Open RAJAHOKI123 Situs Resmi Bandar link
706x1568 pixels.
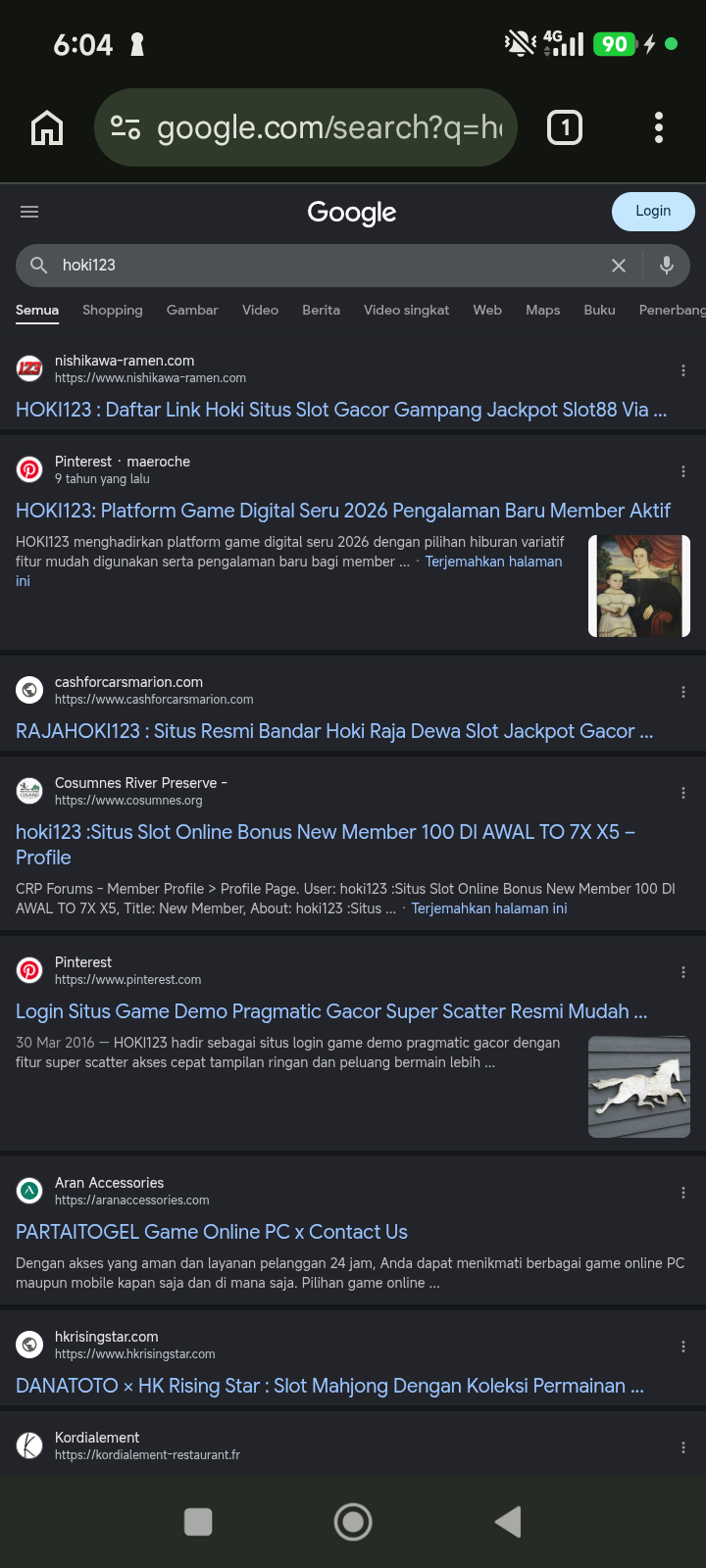pos(334,731)
